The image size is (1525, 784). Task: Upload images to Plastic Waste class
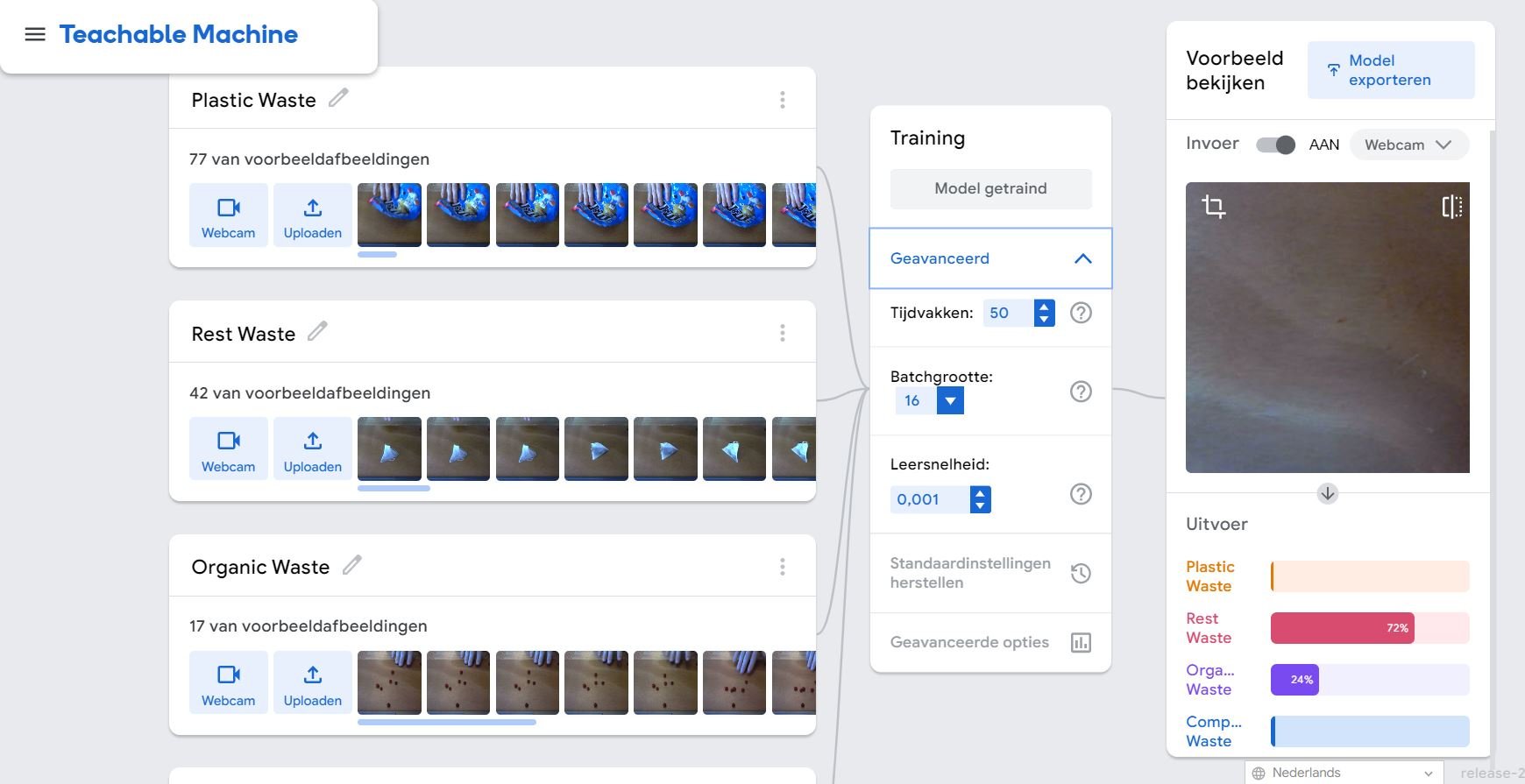[313, 215]
